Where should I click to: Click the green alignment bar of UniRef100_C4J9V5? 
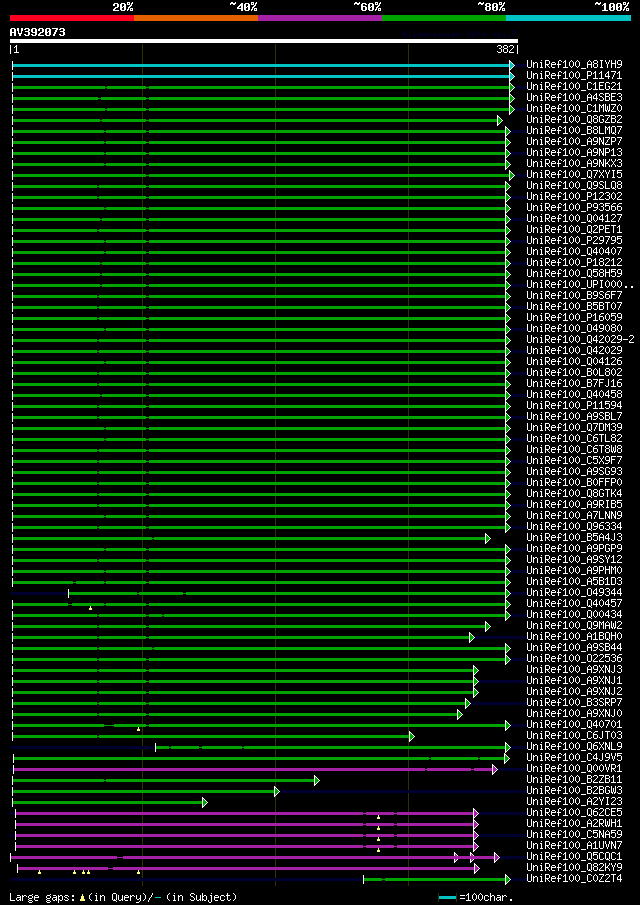(x=259, y=758)
